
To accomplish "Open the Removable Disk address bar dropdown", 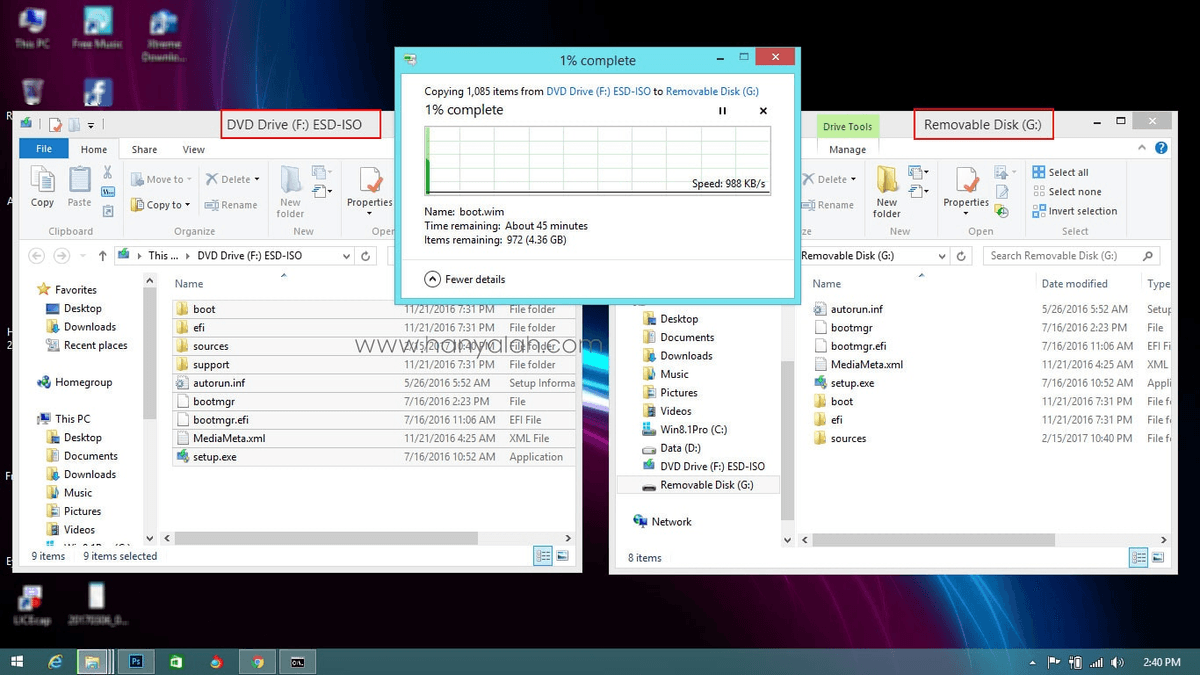I will (x=941, y=255).
